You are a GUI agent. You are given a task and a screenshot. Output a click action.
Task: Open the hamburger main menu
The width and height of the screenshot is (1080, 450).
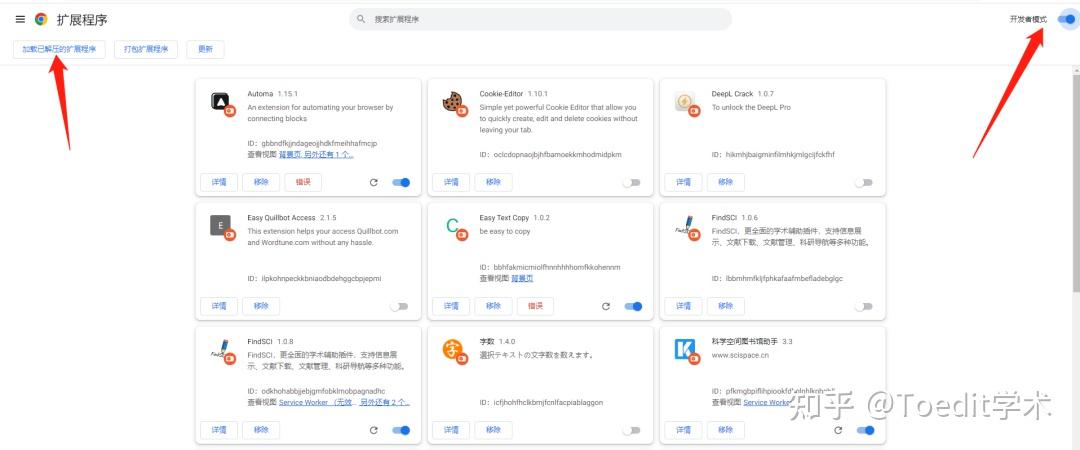20,19
